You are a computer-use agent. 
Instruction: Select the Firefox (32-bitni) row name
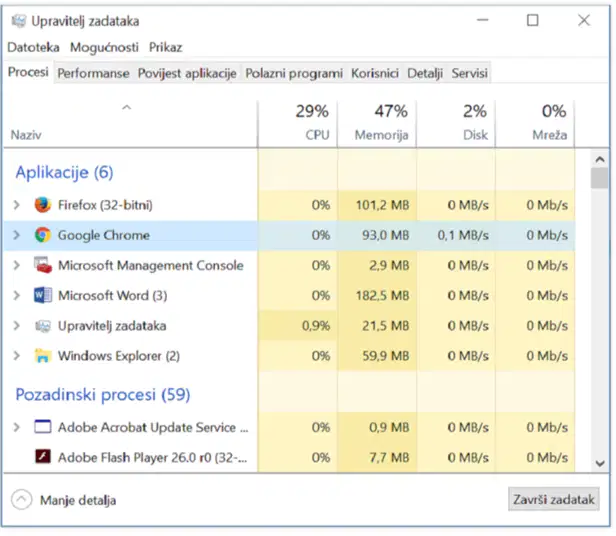tap(105, 205)
